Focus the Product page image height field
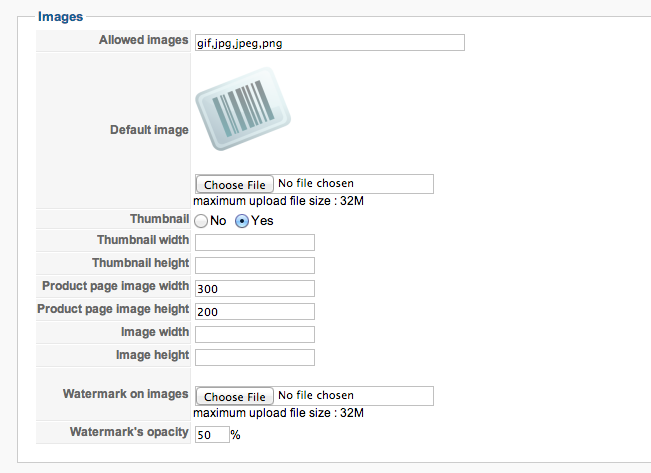 (x=255, y=311)
